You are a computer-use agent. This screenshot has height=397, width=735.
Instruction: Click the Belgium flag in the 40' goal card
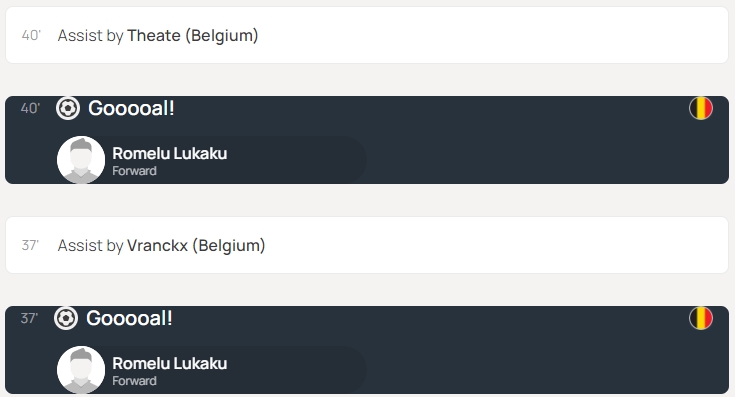click(x=701, y=108)
